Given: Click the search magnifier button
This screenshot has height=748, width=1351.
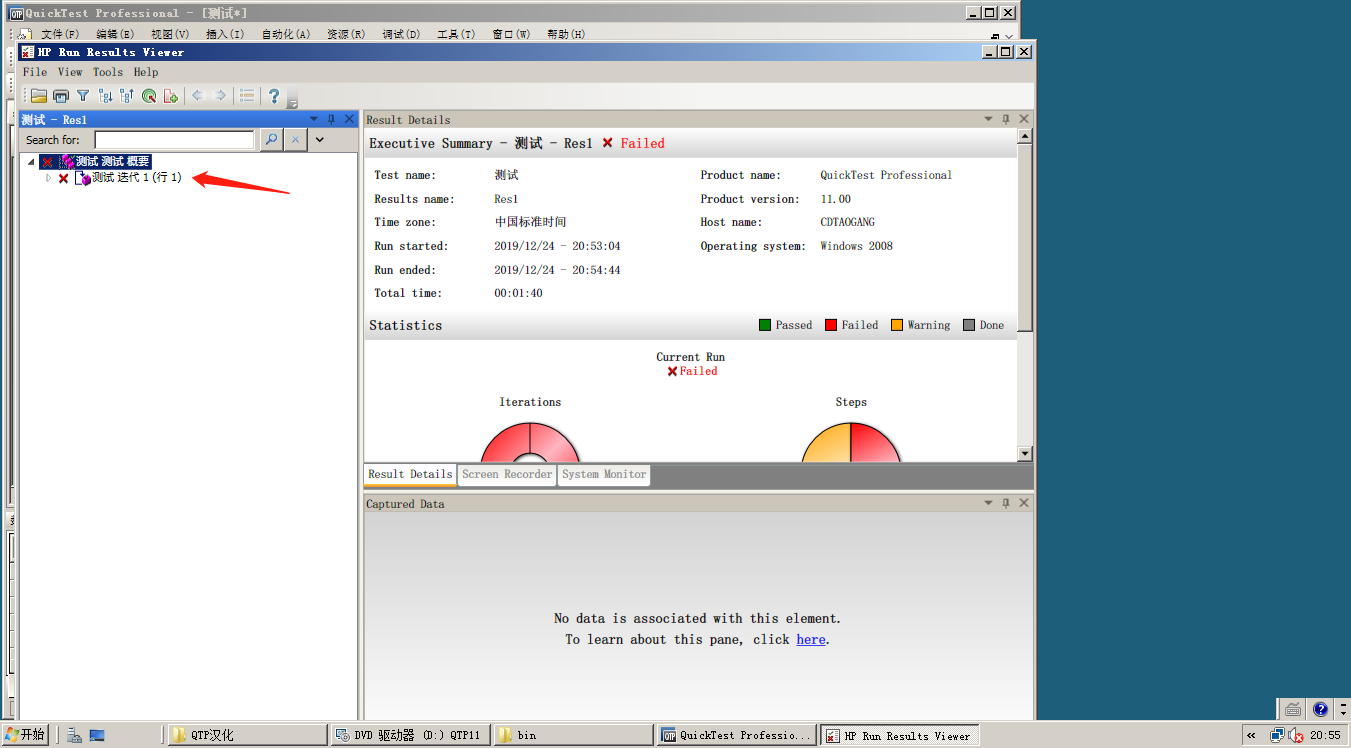Looking at the screenshot, I should click(x=271, y=140).
